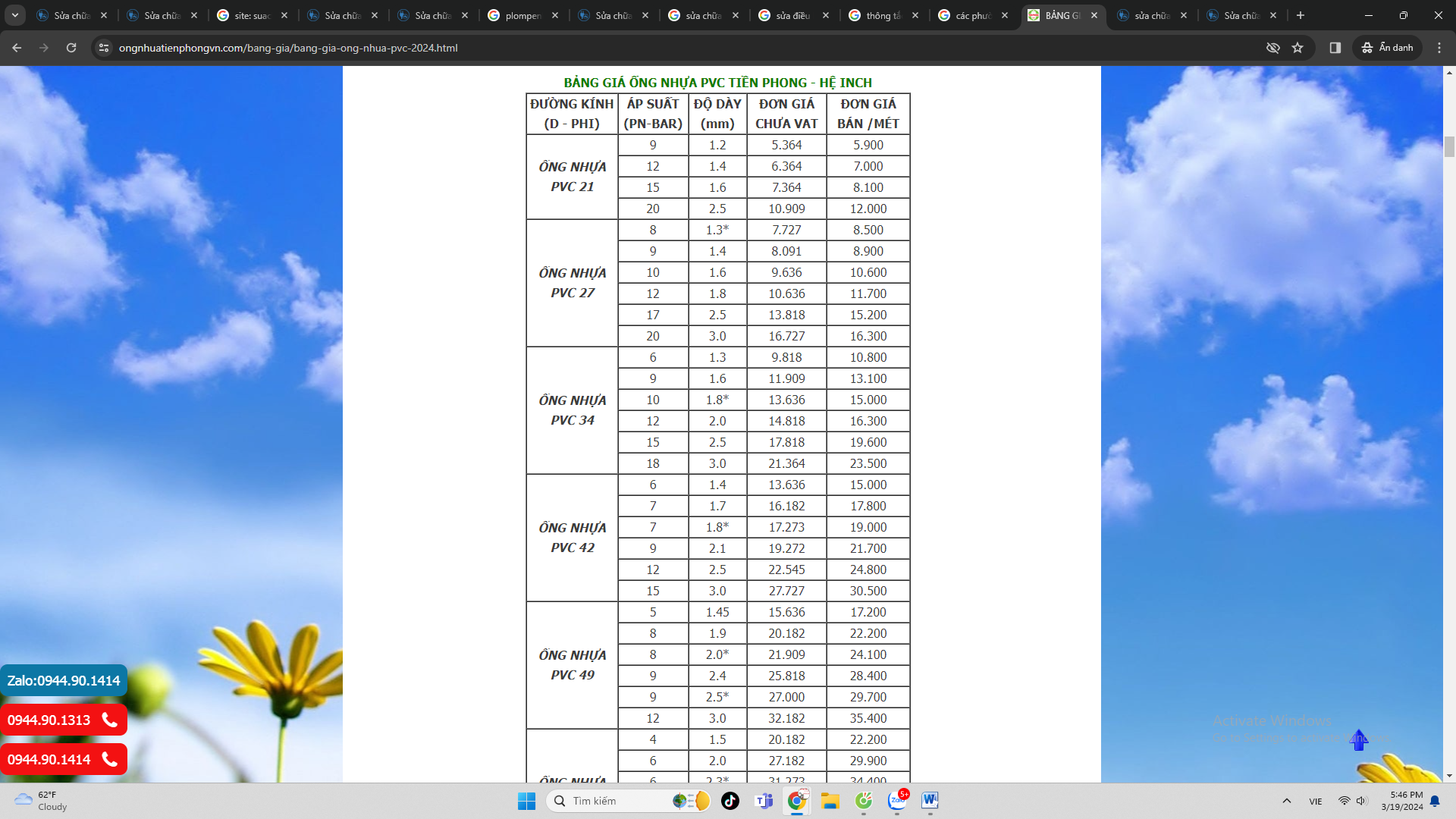Close the 'plompen' tab

555,15
